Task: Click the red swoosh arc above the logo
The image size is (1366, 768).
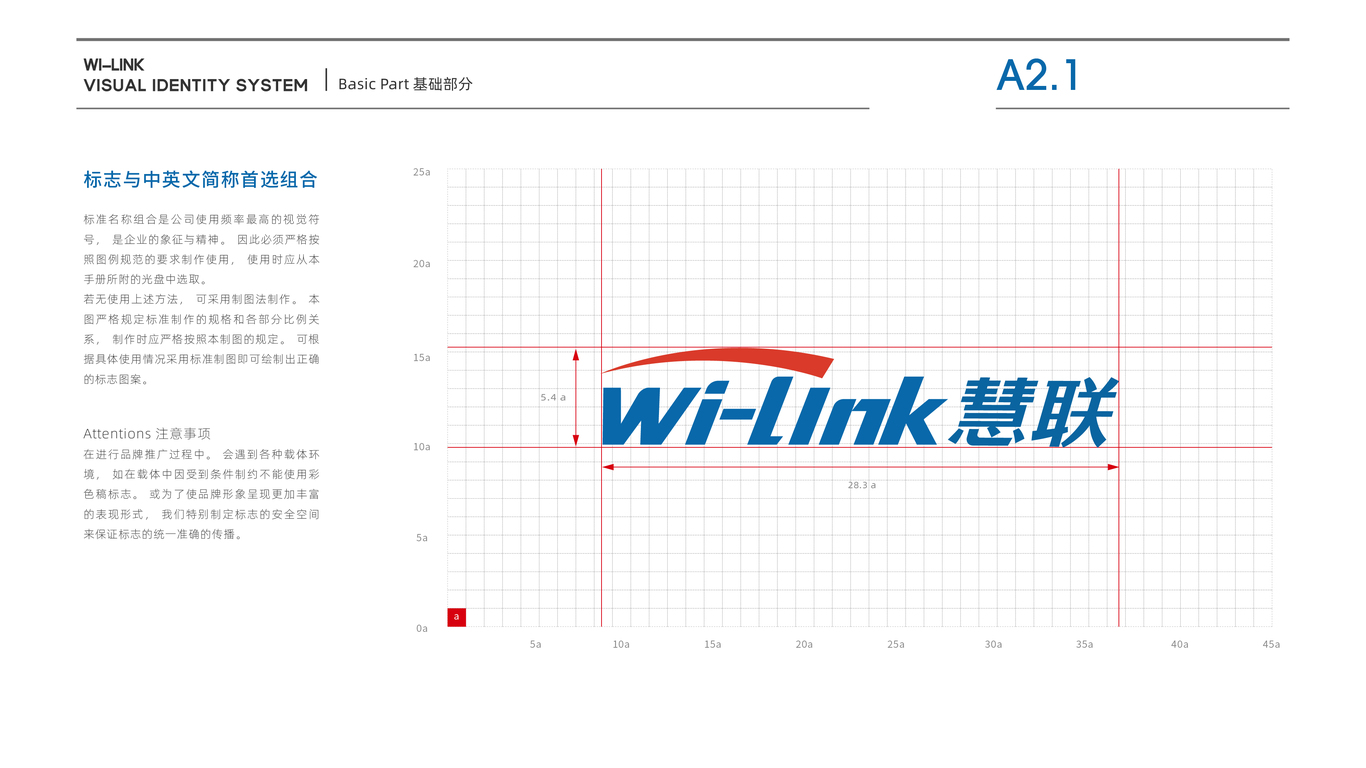Action: 718,361
